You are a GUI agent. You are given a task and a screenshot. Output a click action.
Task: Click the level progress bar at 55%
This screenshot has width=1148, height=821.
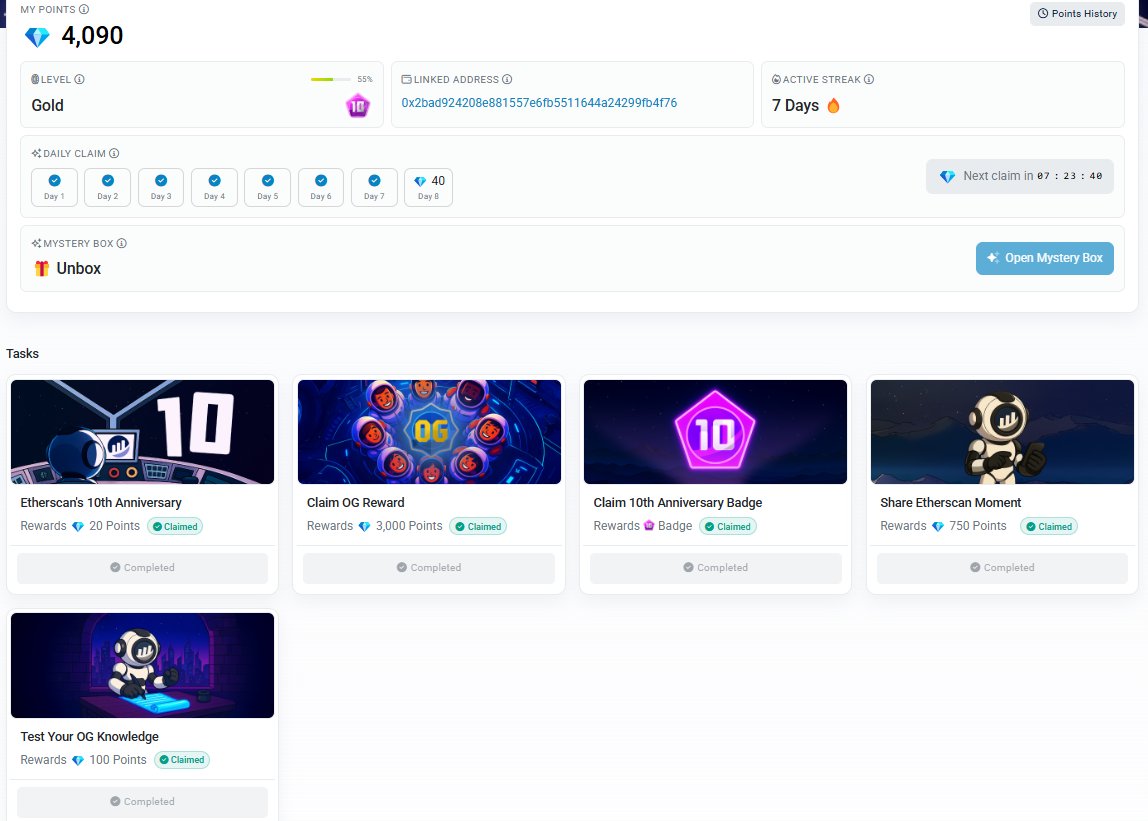point(330,79)
